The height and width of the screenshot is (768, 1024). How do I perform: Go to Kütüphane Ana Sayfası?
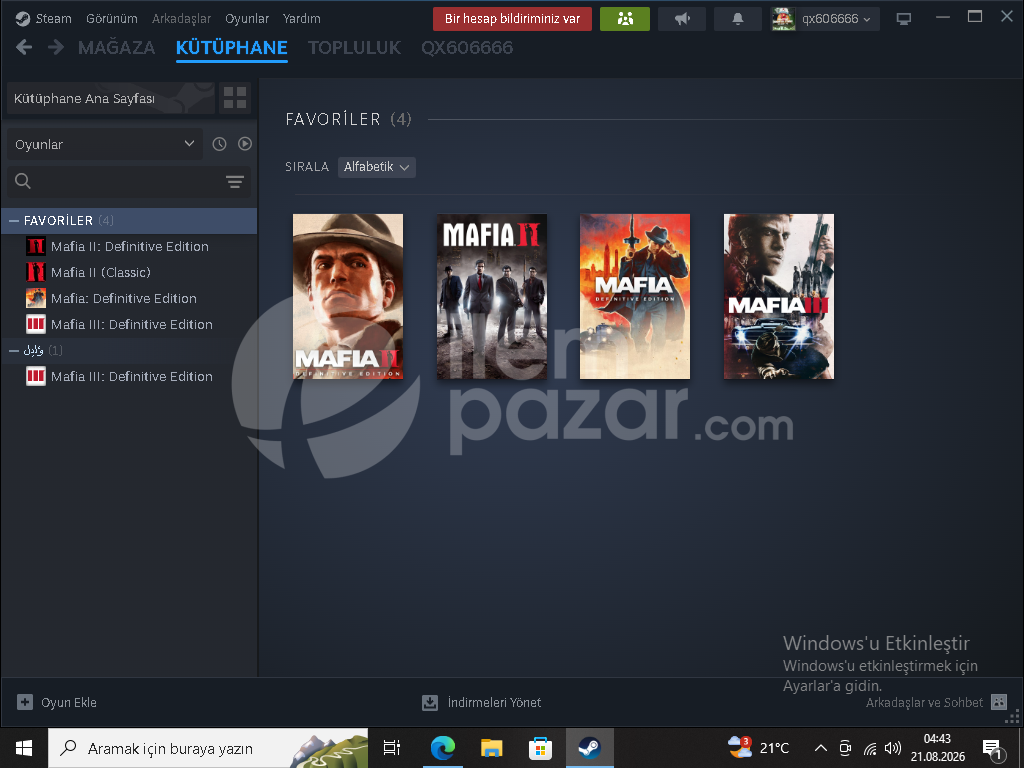(x=111, y=98)
